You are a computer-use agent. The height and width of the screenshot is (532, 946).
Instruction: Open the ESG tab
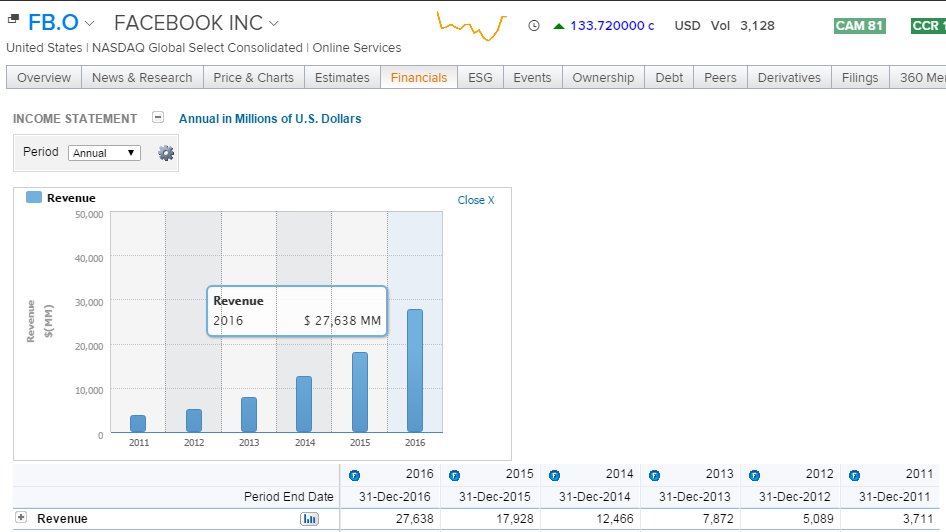[x=480, y=78]
